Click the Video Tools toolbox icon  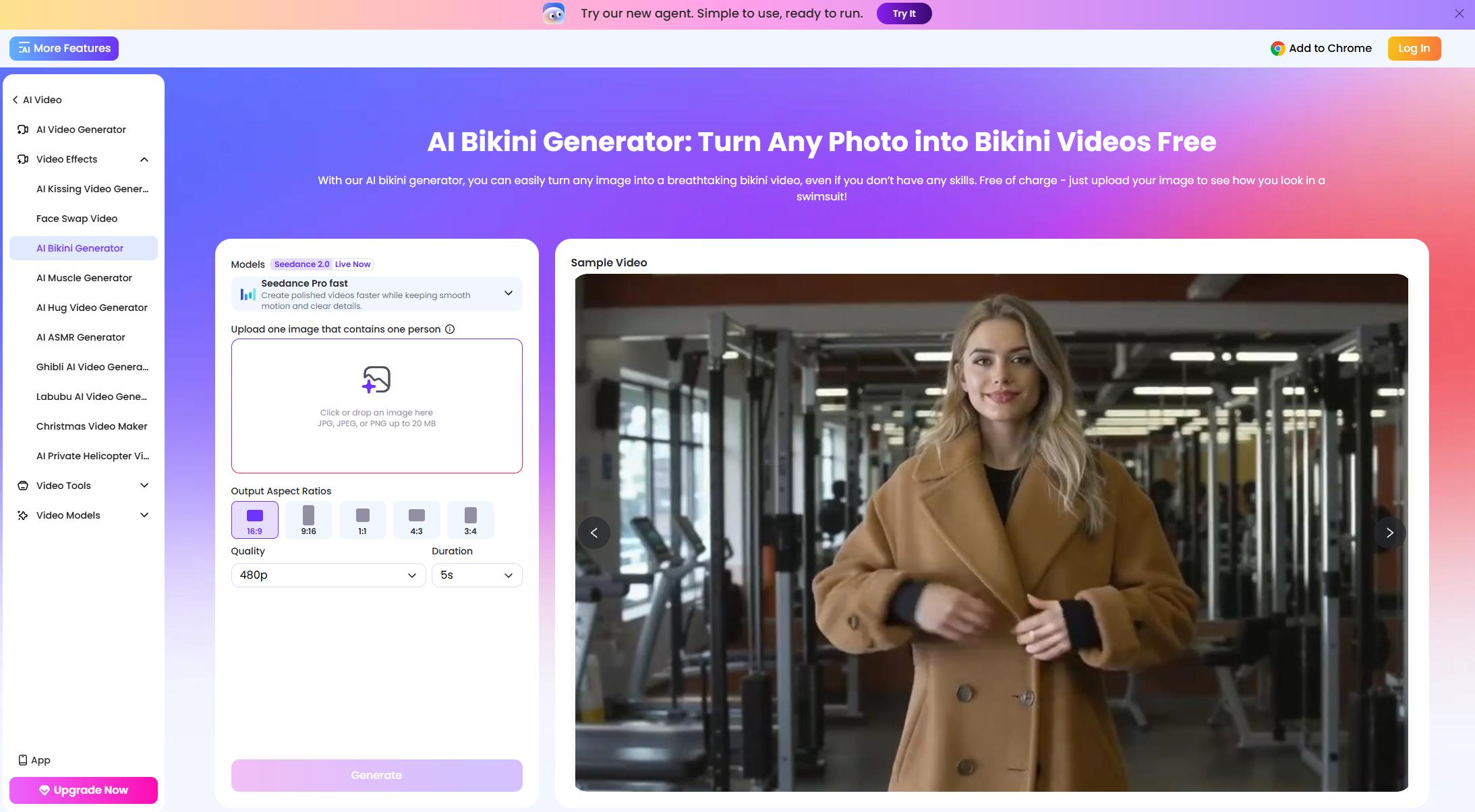pyautogui.click(x=23, y=486)
